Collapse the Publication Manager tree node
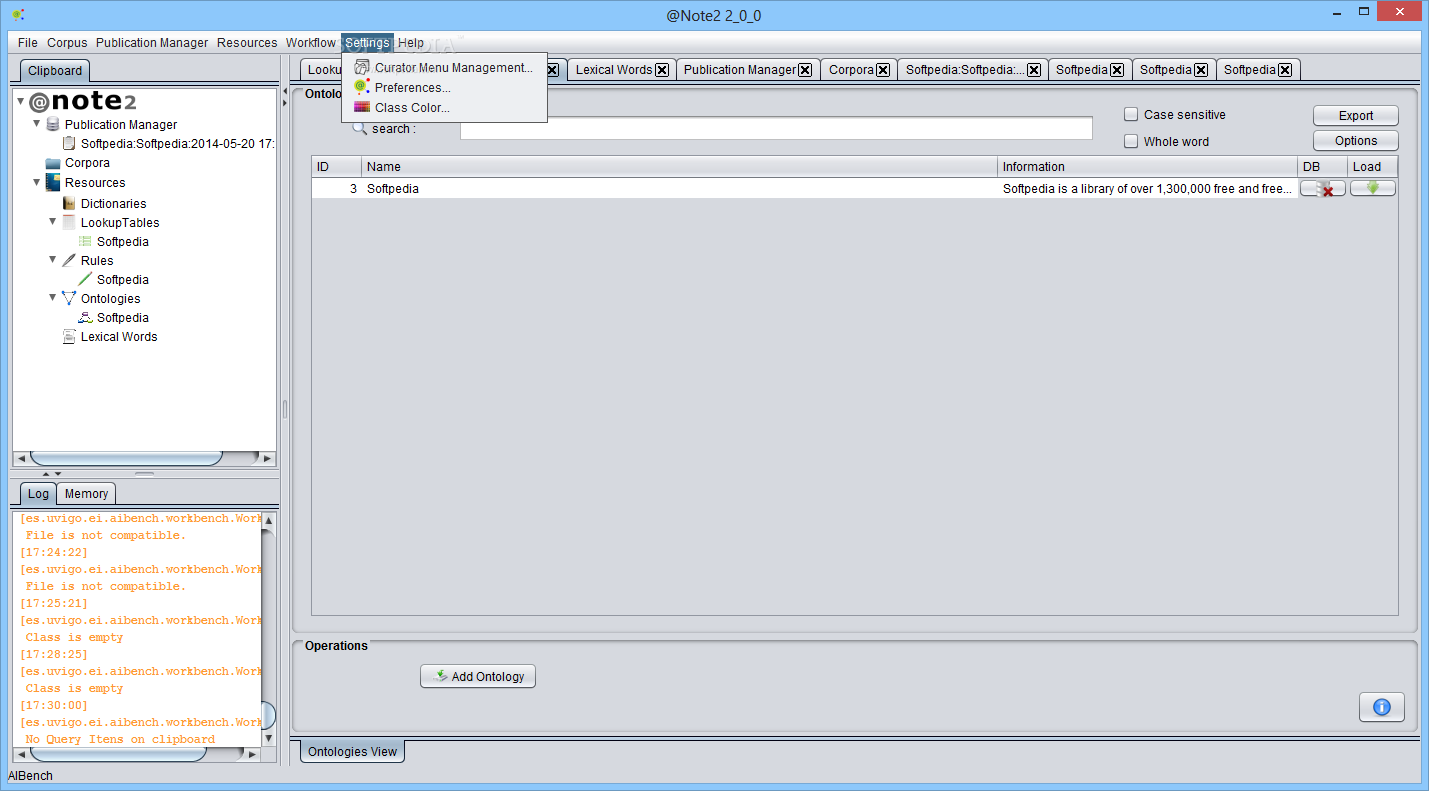The image size is (1429, 791). pos(37,124)
